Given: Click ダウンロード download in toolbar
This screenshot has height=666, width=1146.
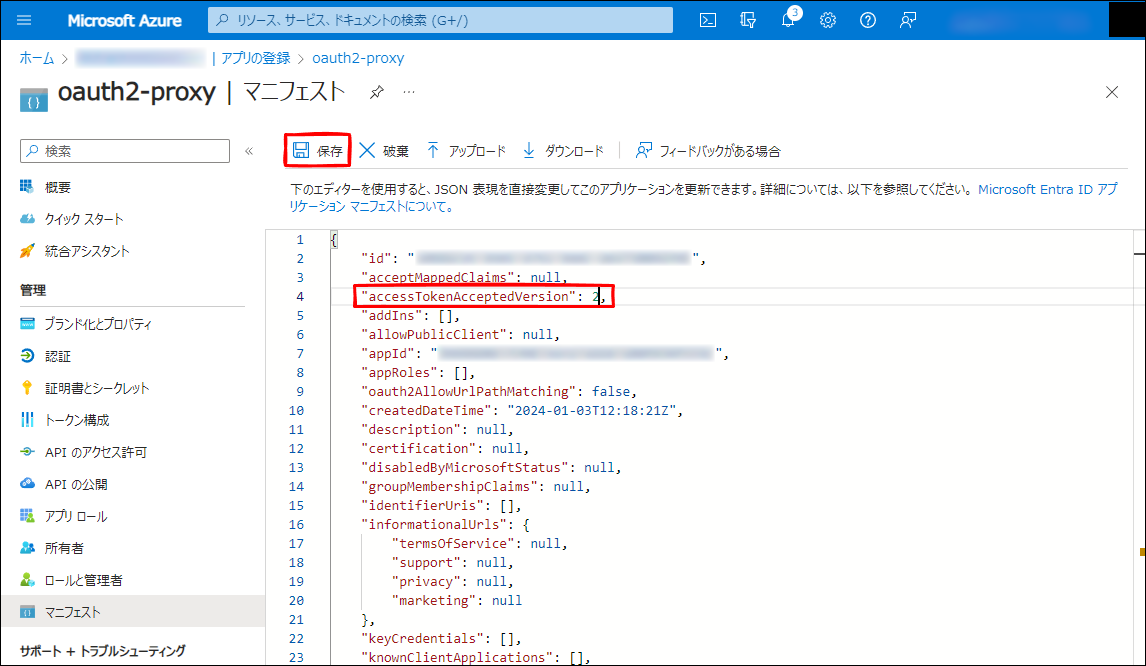Looking at the screenshot, I should coord(563,151).
